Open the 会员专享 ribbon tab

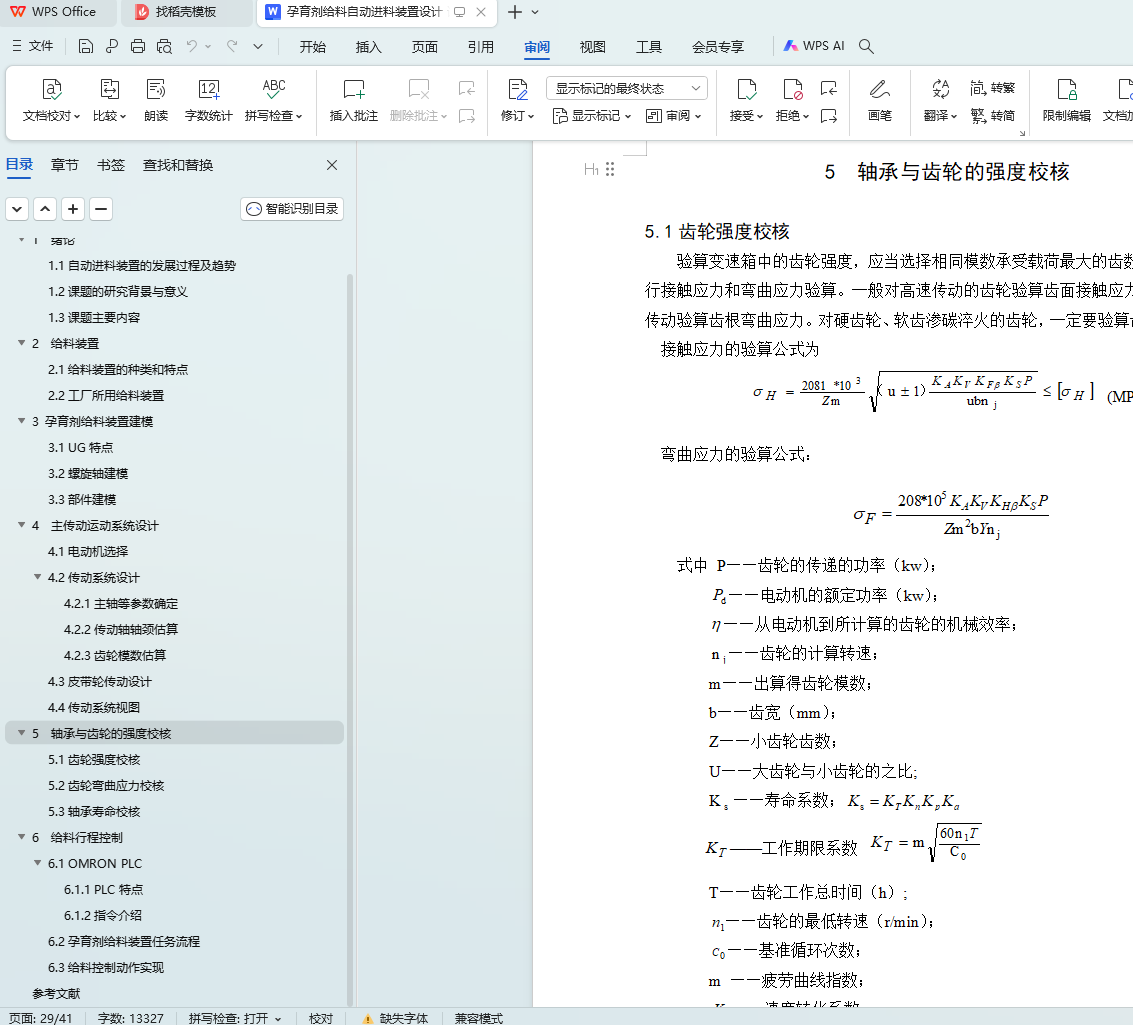[718, 47]
